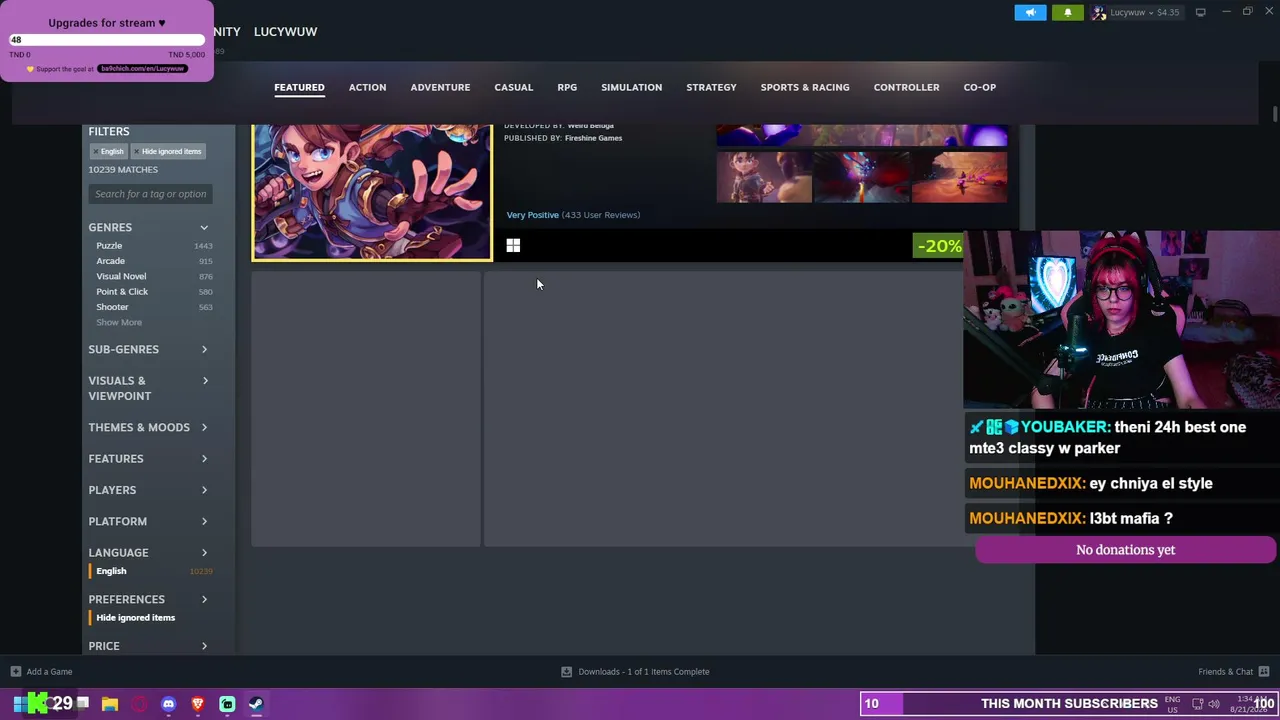Open the Downloads status text
The width and height of the screenshot is (1280, 720).
(x=644, y=672)
